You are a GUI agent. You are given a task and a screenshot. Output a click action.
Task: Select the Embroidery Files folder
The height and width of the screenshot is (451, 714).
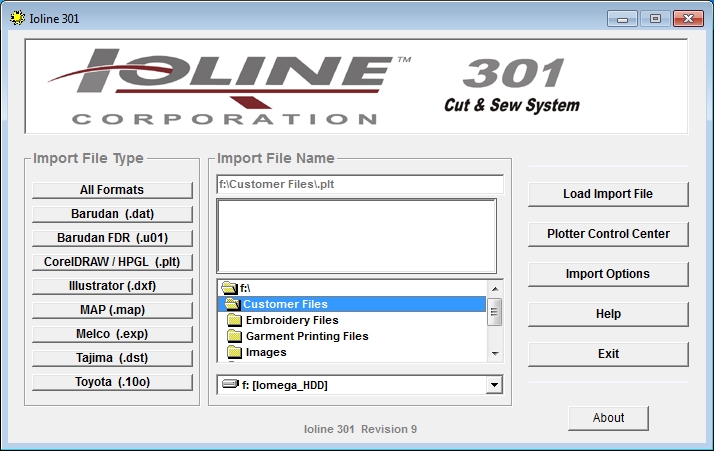pos(352,320)
